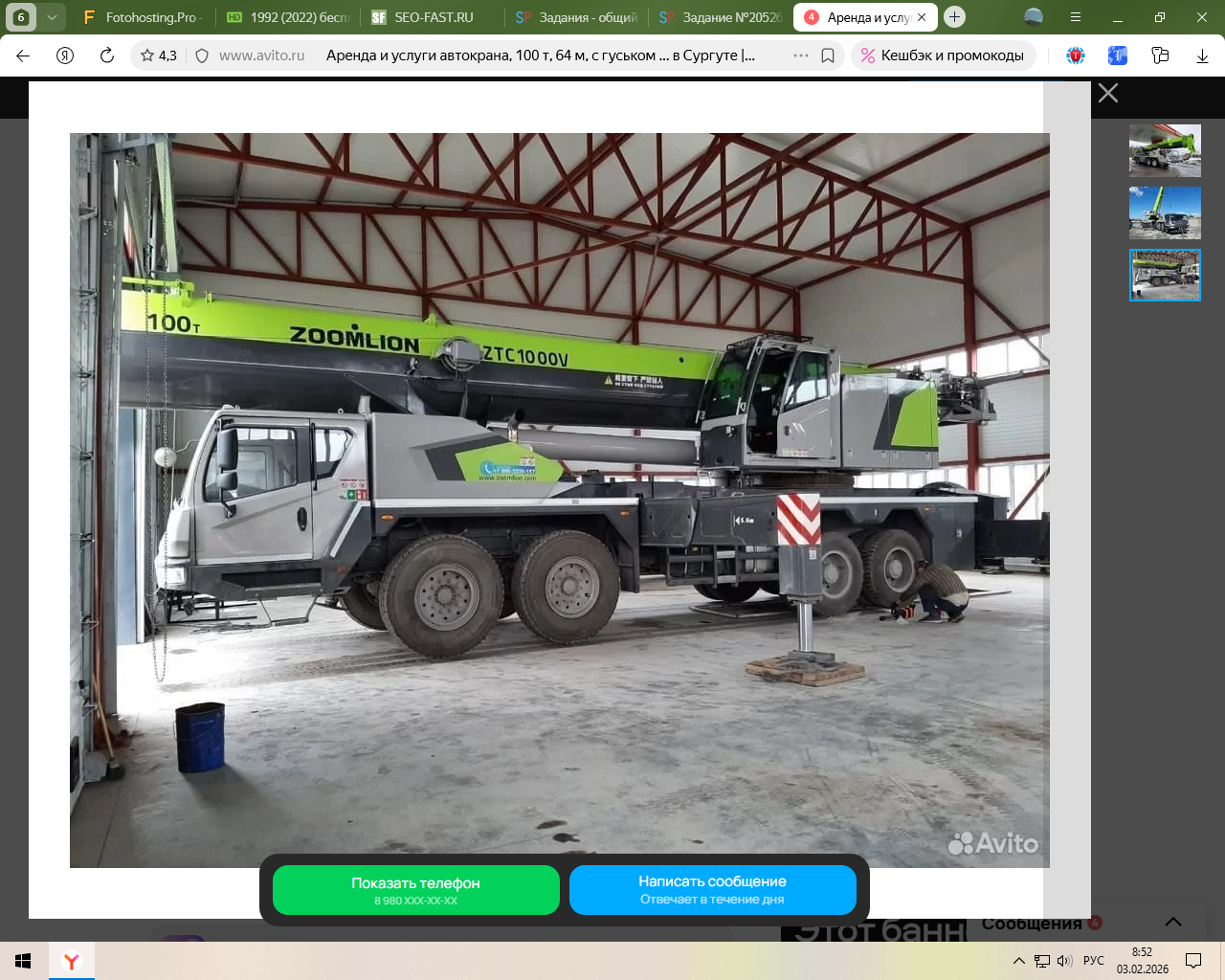Switch to the 1992 (2022) tab
Screen dimensions: 1225x980
click(288, 17)
